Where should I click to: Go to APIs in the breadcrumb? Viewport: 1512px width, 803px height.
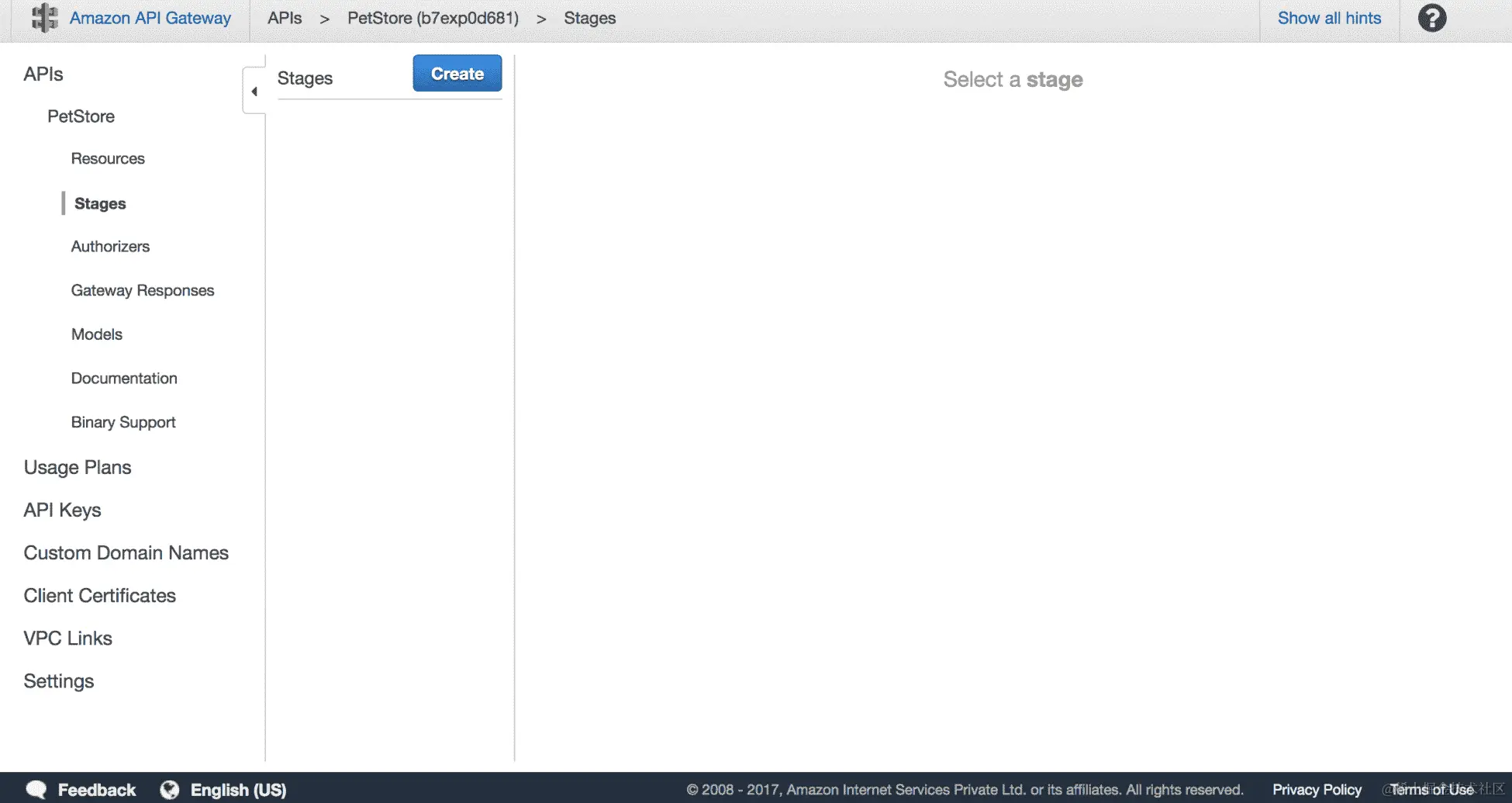coord(285,18)
